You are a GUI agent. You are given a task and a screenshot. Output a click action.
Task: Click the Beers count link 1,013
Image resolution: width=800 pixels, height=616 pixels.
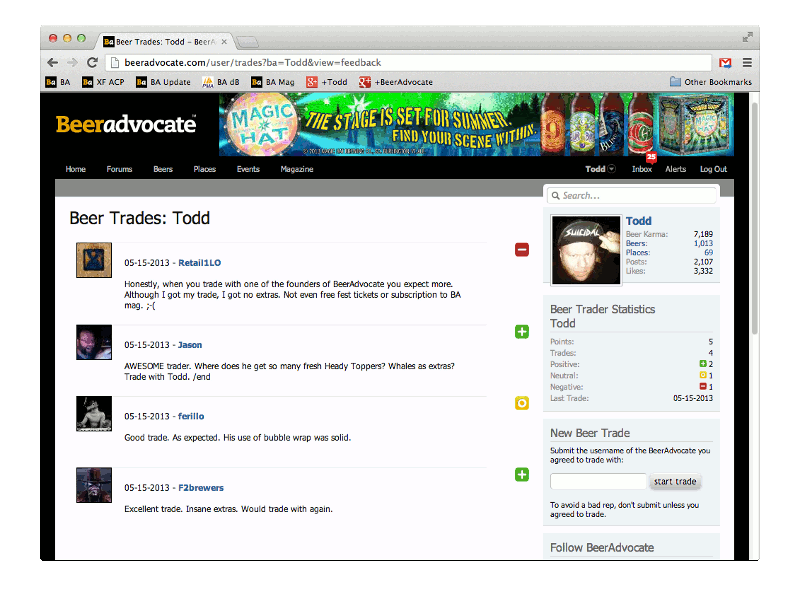[703, 243]
